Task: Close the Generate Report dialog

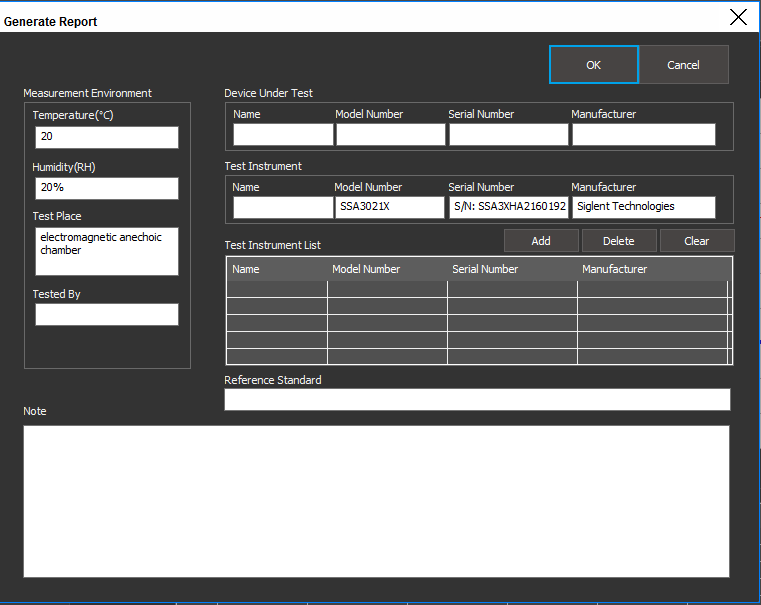Action: click(x=738, y=17)
